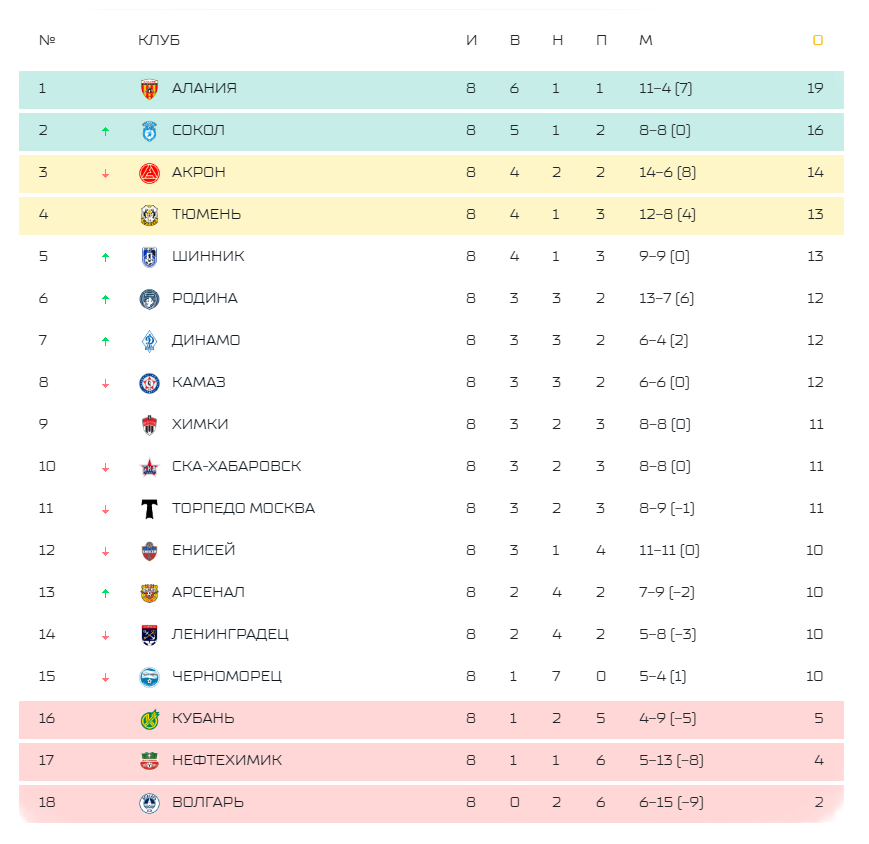Viewport: 869px width, 844px height.
Task: Open the Шинник team link
Action: [x=208, y=257]
